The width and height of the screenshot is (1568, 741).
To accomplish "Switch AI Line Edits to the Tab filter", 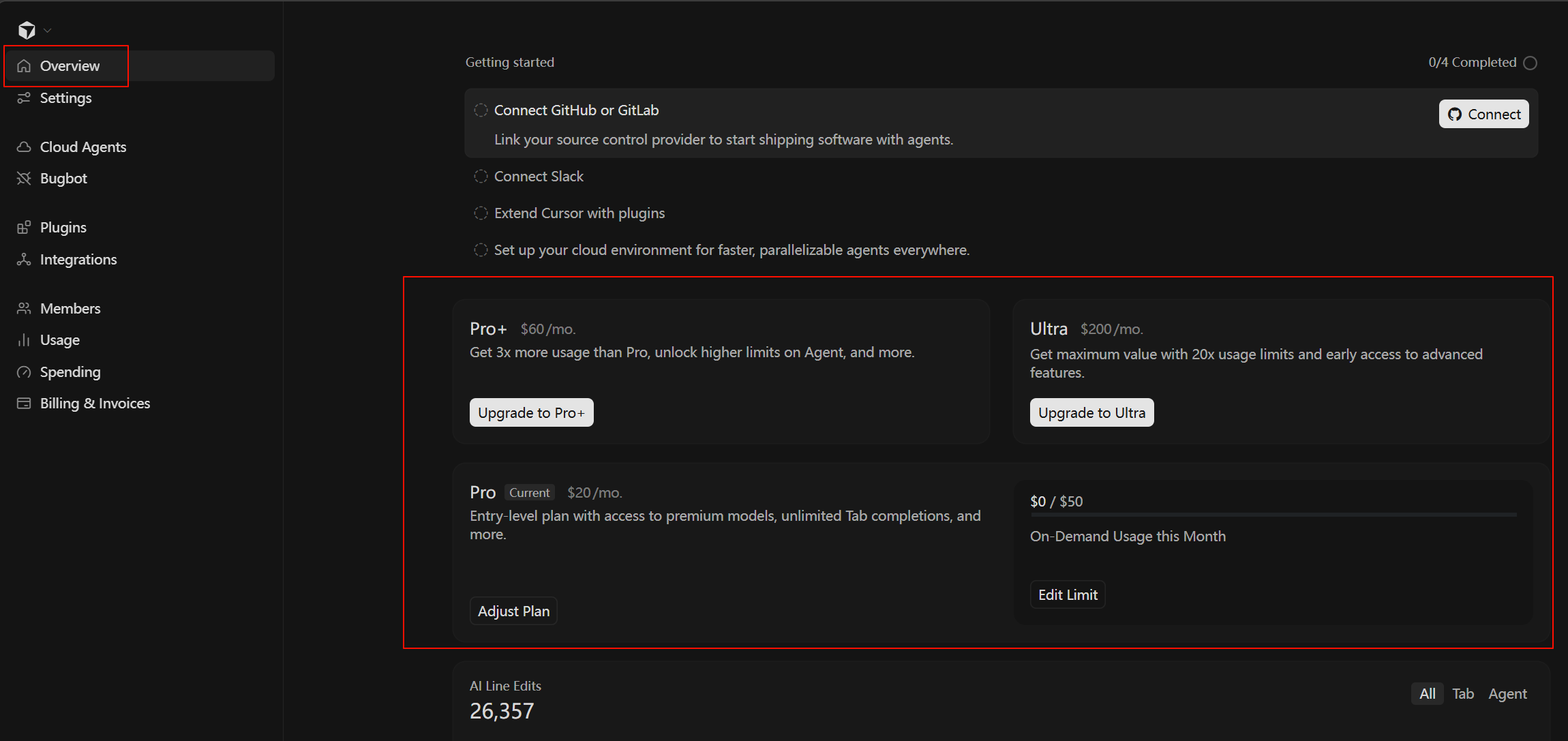I will click(x=1463, y=694).
